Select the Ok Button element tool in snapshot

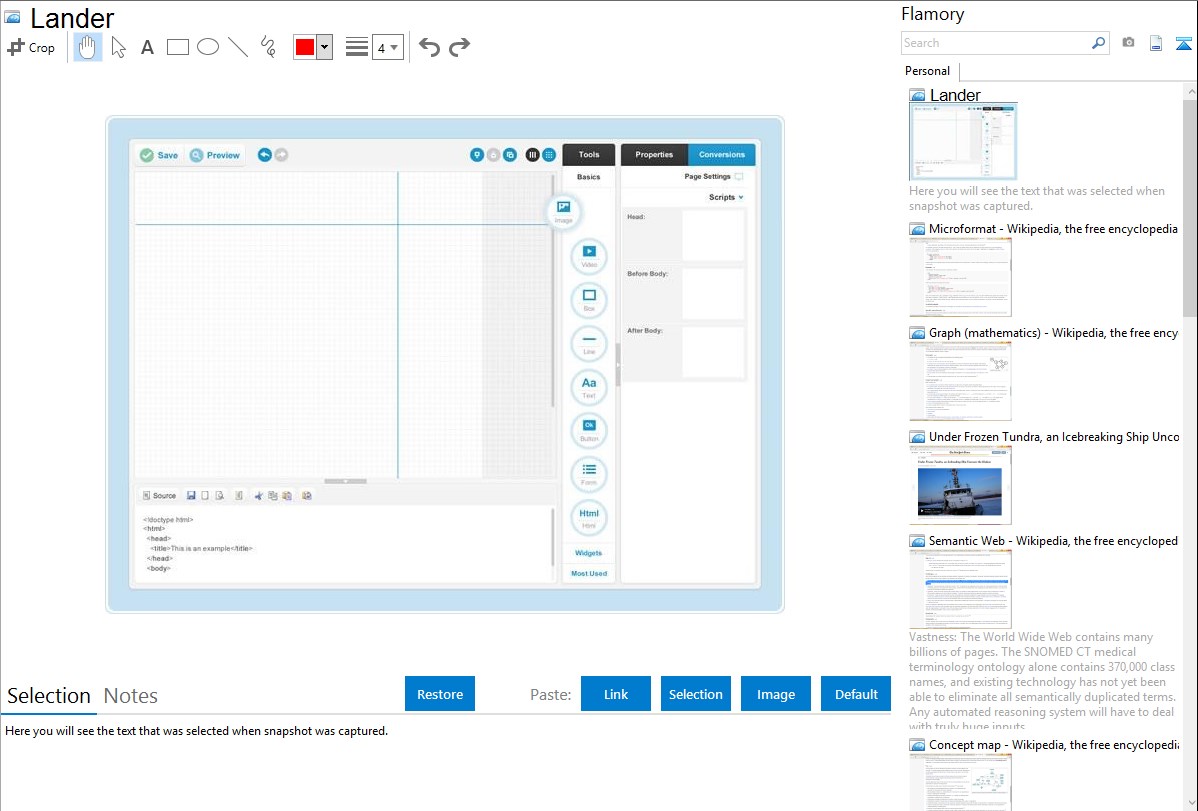pyautogui.click(x=589, y=430)
